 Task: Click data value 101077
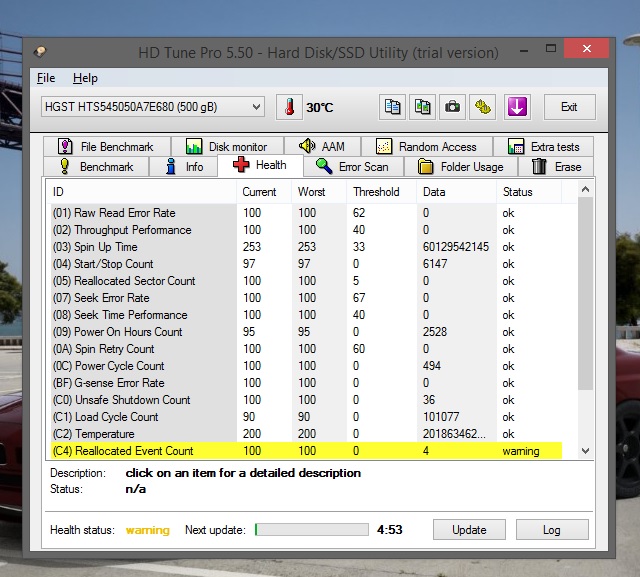click(x=441, y=417)
